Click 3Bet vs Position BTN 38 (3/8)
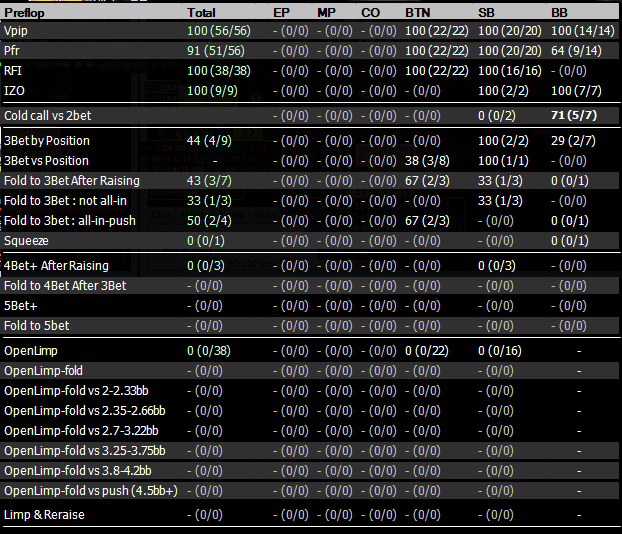 427,161
